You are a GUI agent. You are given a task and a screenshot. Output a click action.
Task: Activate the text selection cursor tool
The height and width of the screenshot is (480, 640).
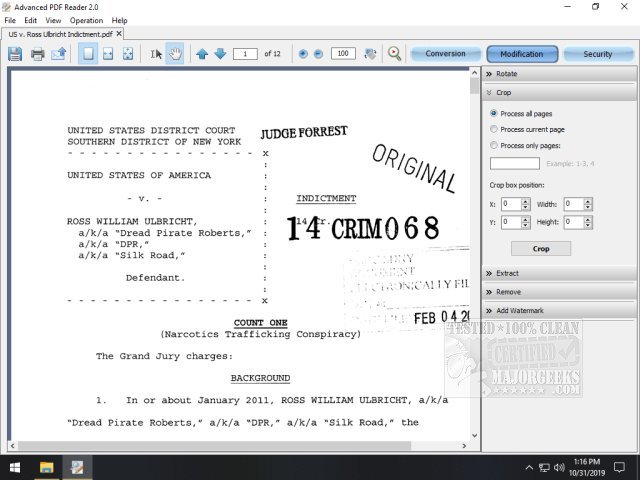click(x=156, y=54)
